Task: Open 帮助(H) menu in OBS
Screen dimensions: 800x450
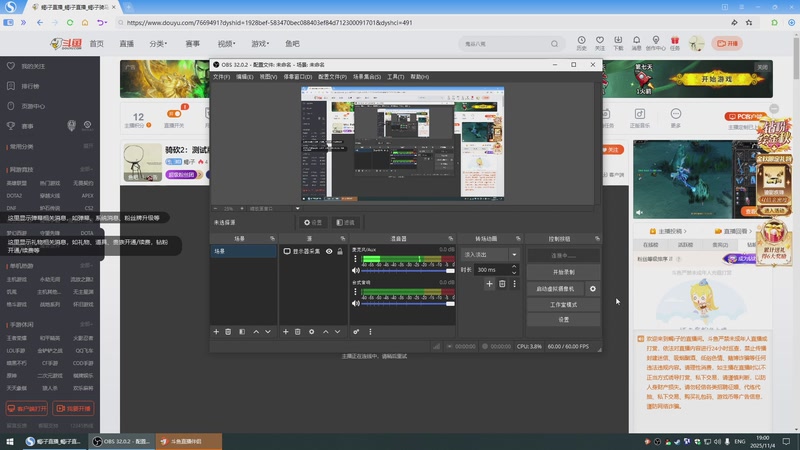Action: coord(419,77)
